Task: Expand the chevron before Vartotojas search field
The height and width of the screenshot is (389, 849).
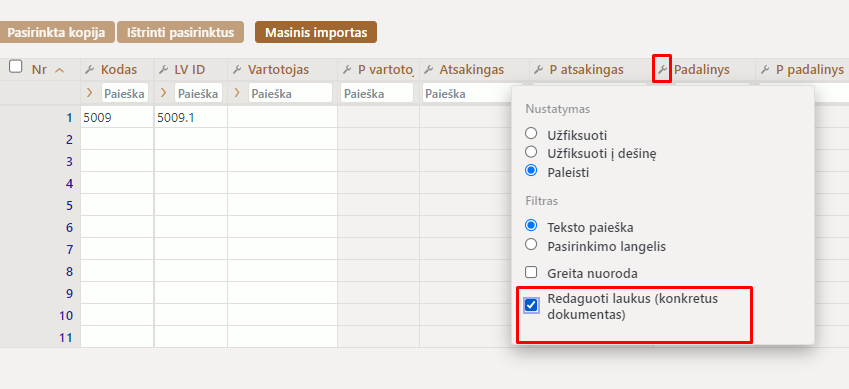Action: coord(237,93)
